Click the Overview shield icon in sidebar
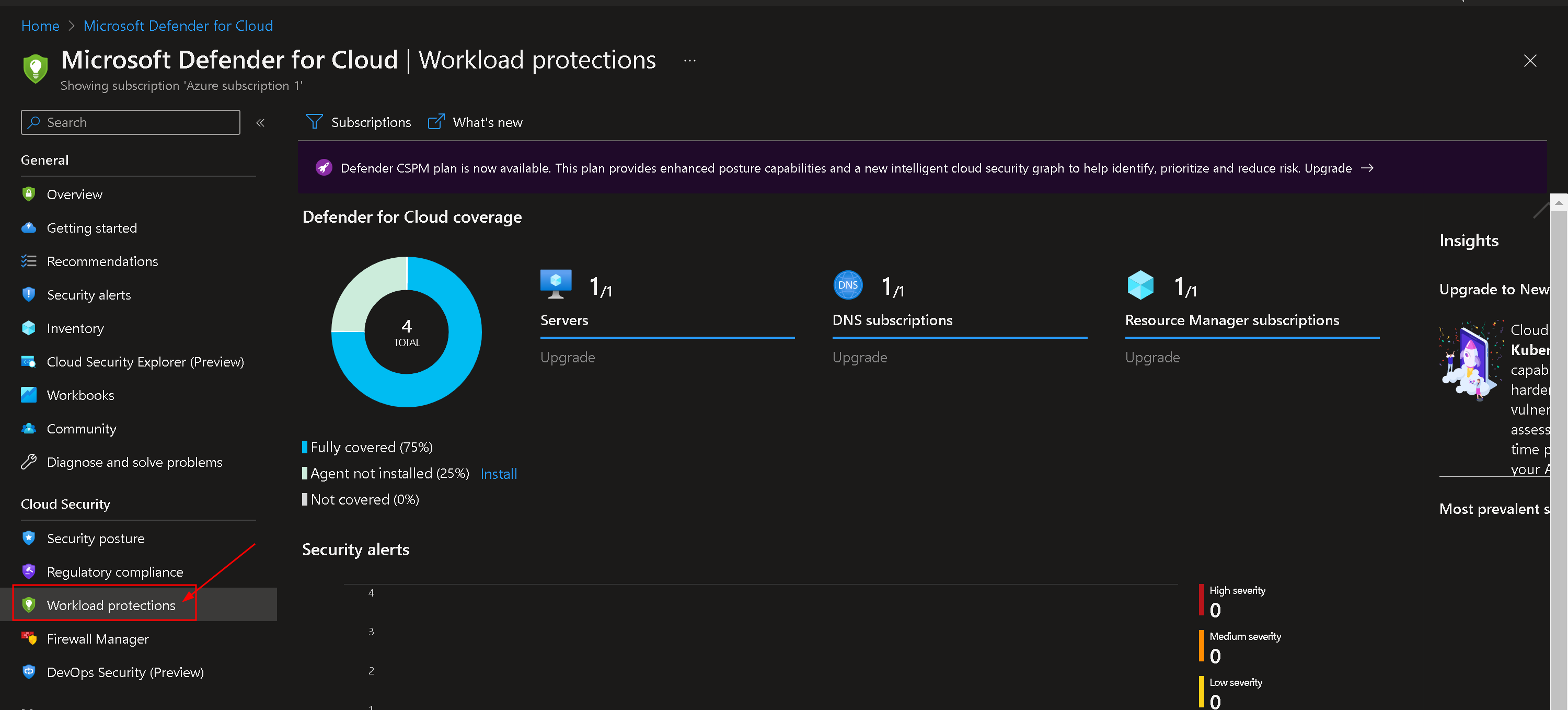1568x710 pixels. tap(29, 194)
